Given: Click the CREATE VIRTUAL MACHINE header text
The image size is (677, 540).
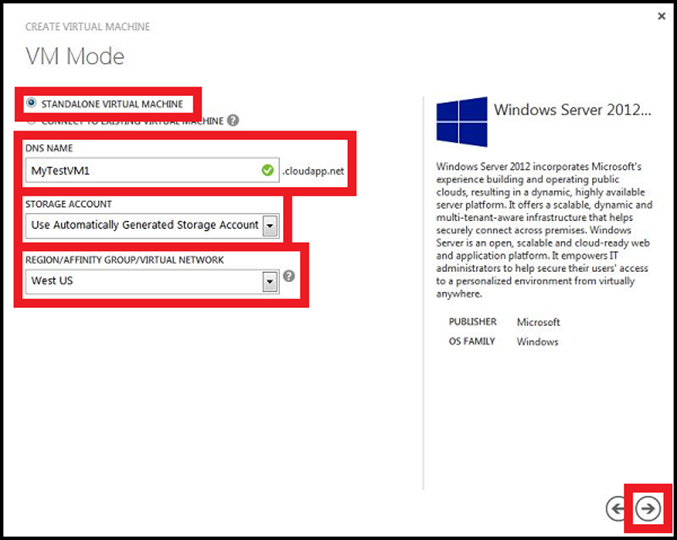Looking at the screenshot, I should pos(88,27).
